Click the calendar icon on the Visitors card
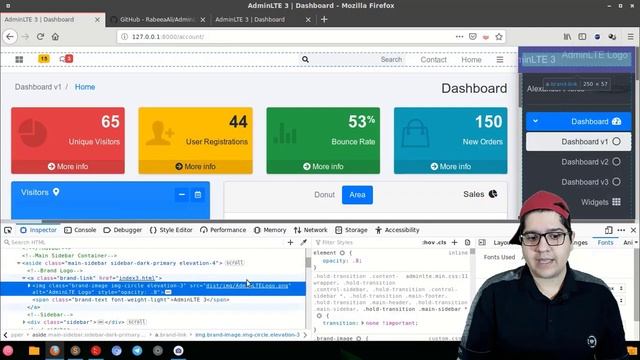The height and width of the screenshot is (360, 640). pyautogui.click(x=198, y=195)
